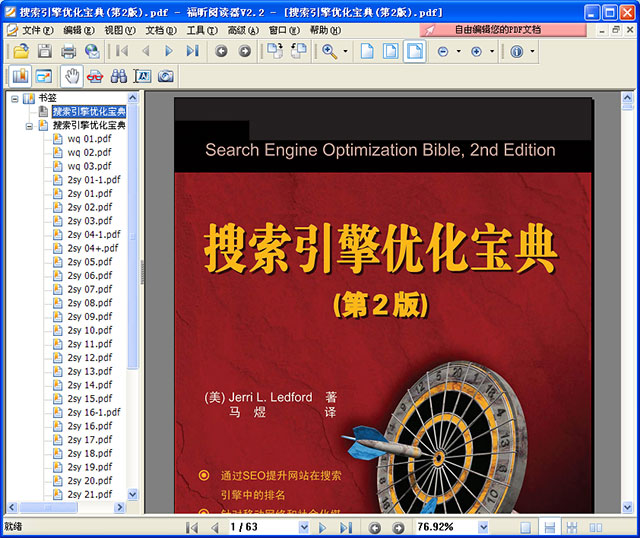This screenshot has height=538, width=640.
Task: Open the 高级(A) menu
Action: point(243,30)
